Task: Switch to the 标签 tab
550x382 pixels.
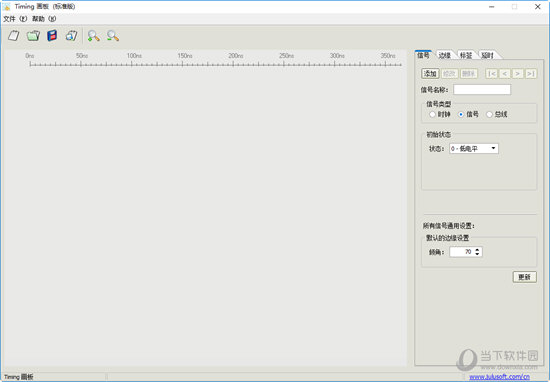Action: click(466, 55)
